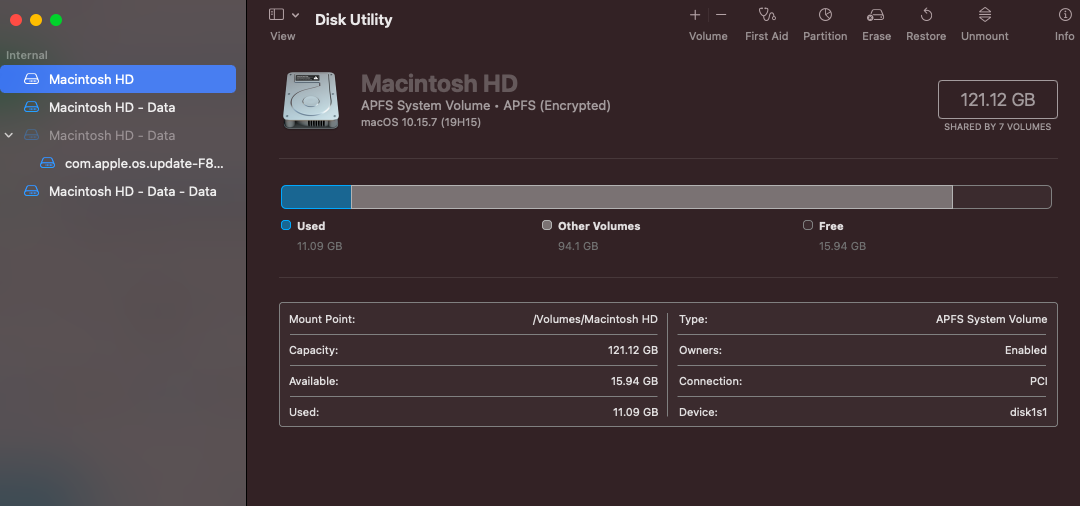Click the Type APFS System Volume value

[992, 319]
